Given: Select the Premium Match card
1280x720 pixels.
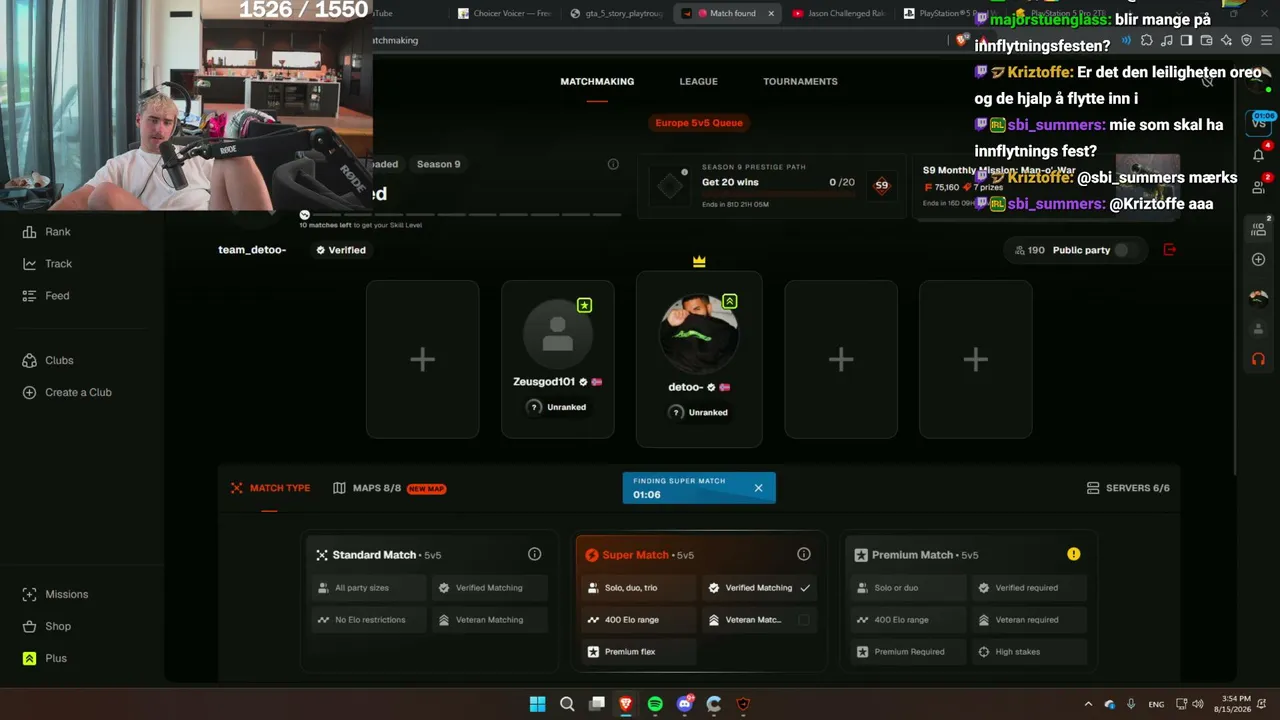Looking at the screenshot, I should (x=968, y=602).
